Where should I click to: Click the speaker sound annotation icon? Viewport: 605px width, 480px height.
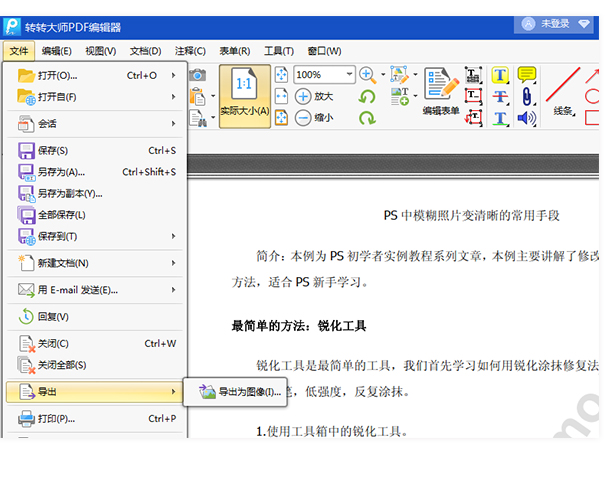527,118
